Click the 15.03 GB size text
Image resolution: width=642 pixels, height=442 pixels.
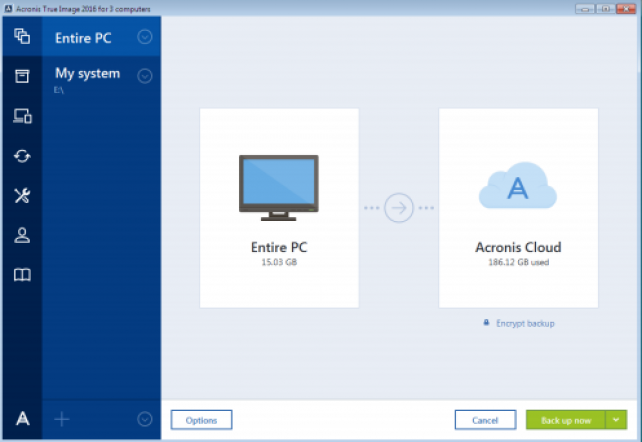279,262
